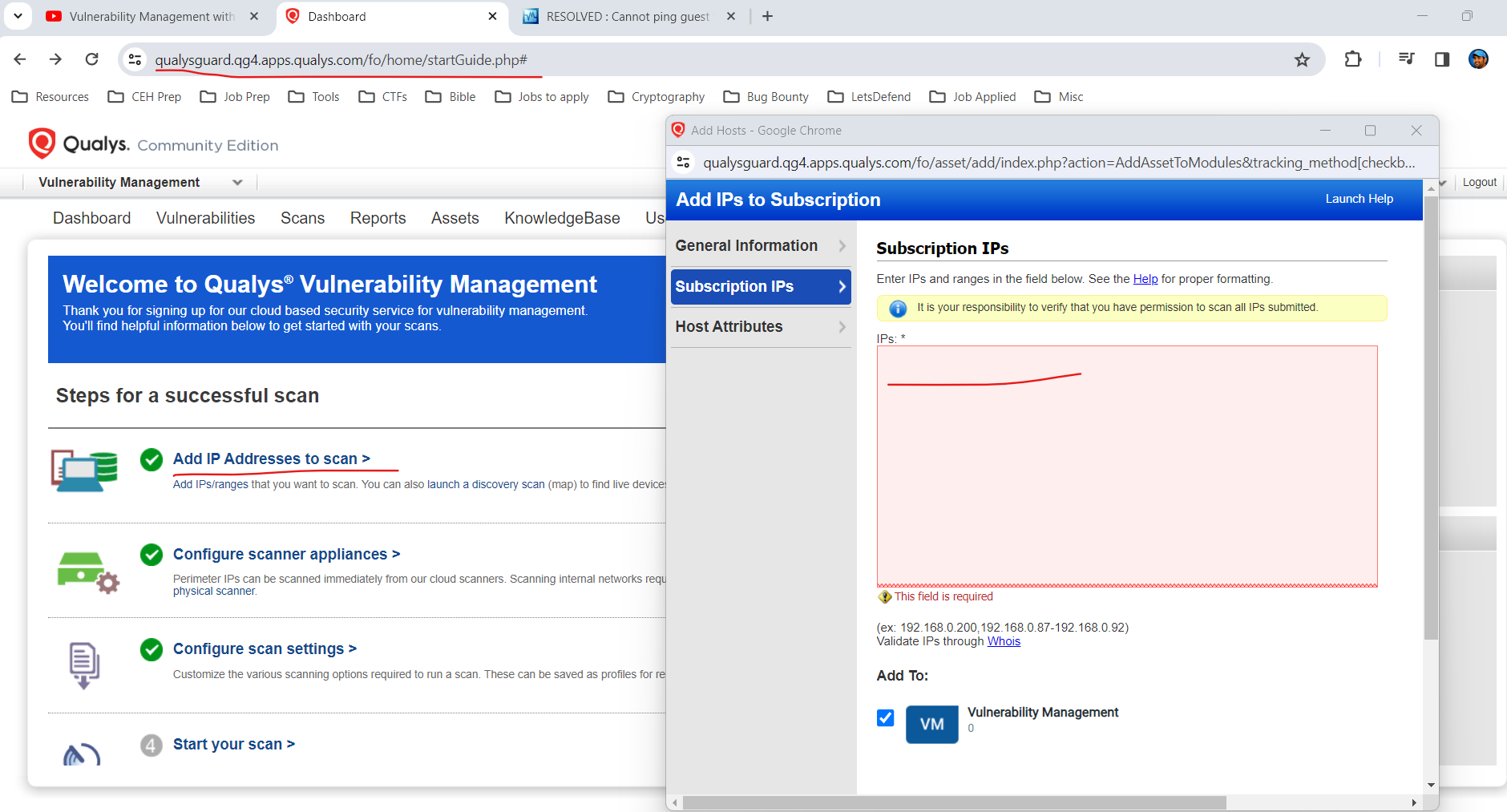
Task: Expand the Host Attributes section
Action: (760, 327)
